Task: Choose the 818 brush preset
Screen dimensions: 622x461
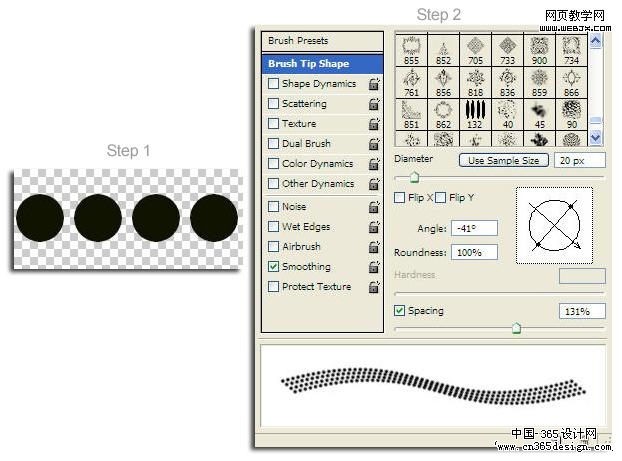Action: pos(475,82)
